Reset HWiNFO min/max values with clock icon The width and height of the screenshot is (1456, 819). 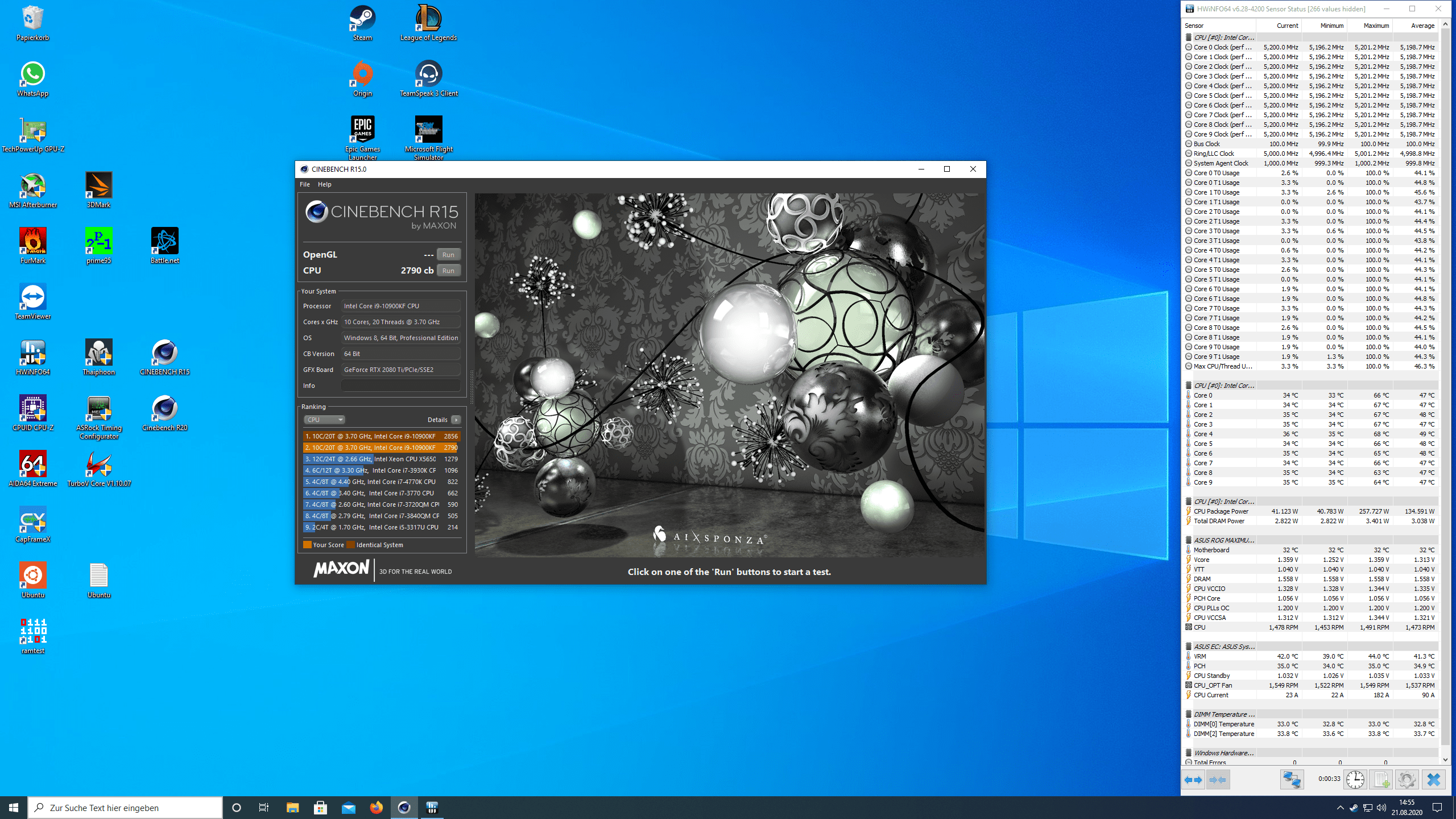1355,780
